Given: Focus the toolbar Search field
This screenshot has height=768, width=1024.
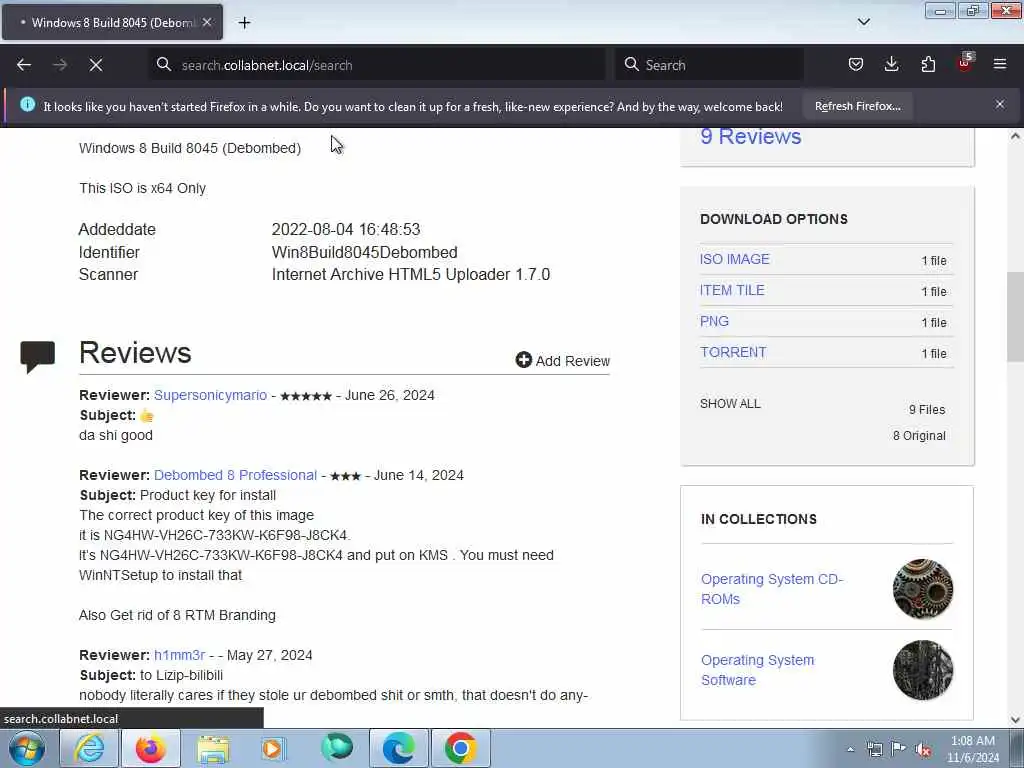Looking at the screenshot, I should coord(709,65).
